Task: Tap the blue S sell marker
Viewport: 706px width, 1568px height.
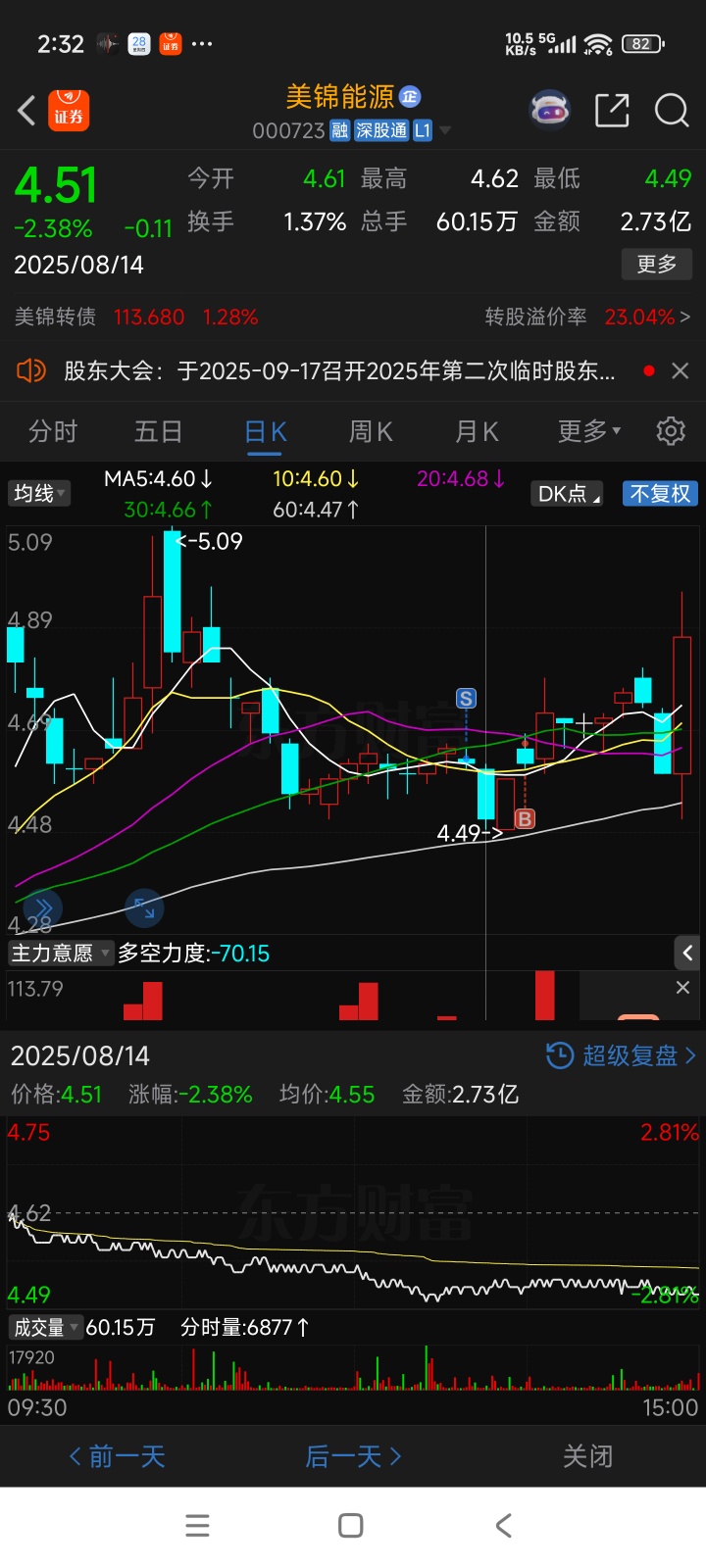Action: (466, 699)
